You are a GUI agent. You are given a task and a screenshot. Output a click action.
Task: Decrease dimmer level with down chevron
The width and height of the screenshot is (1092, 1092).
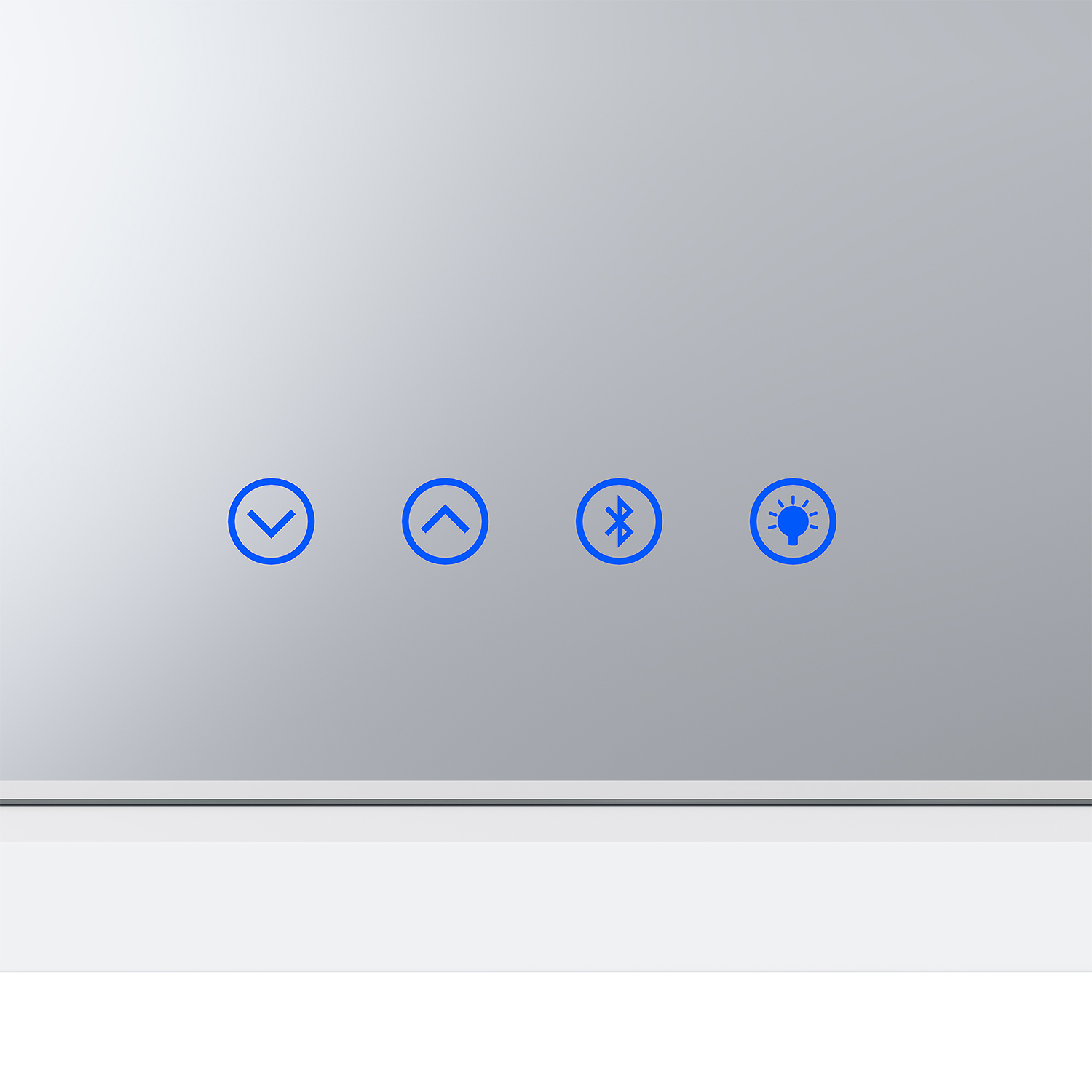click(x=271, y=521)
